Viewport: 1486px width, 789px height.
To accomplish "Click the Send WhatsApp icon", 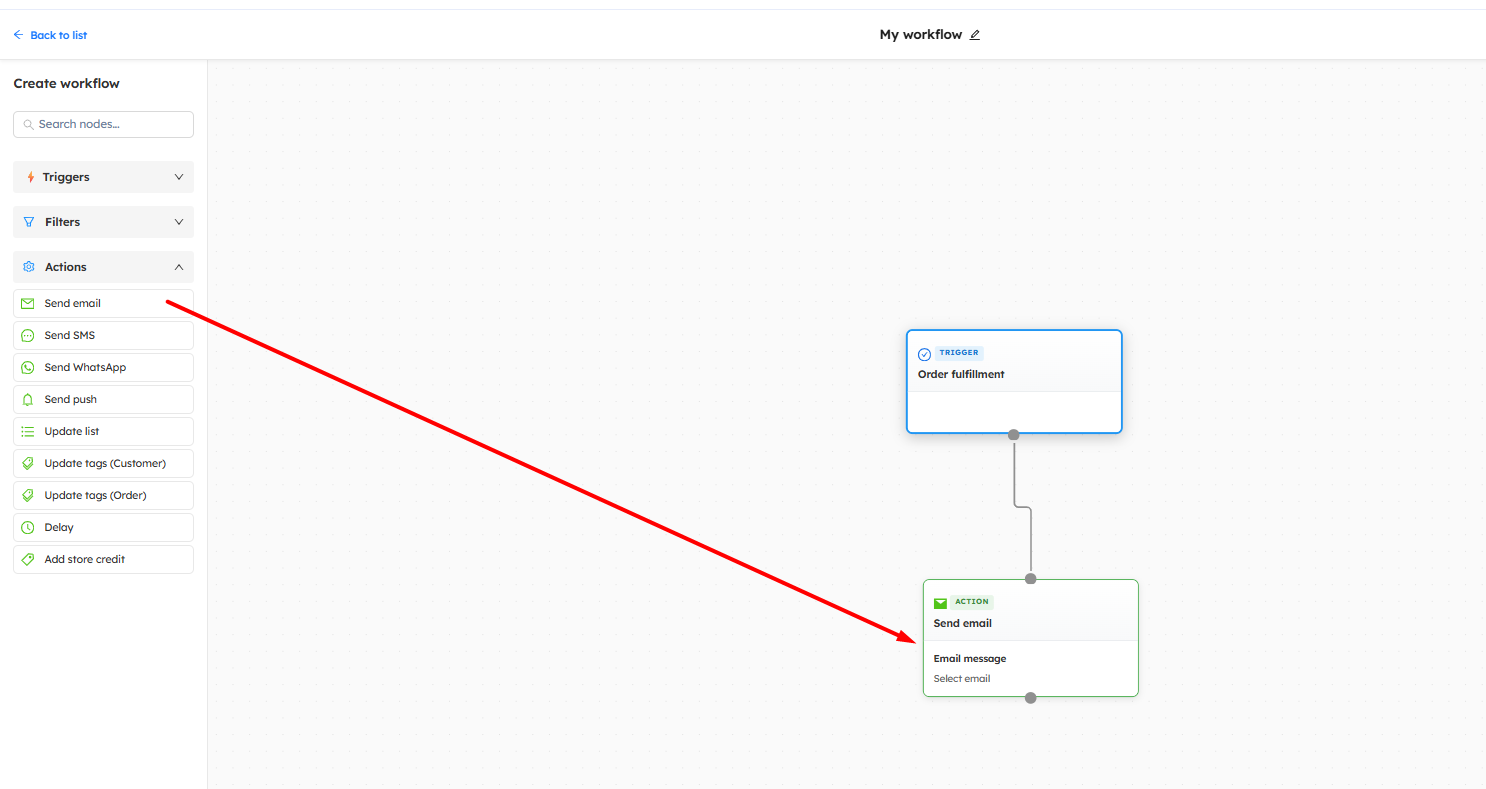I will pos(28,368).
